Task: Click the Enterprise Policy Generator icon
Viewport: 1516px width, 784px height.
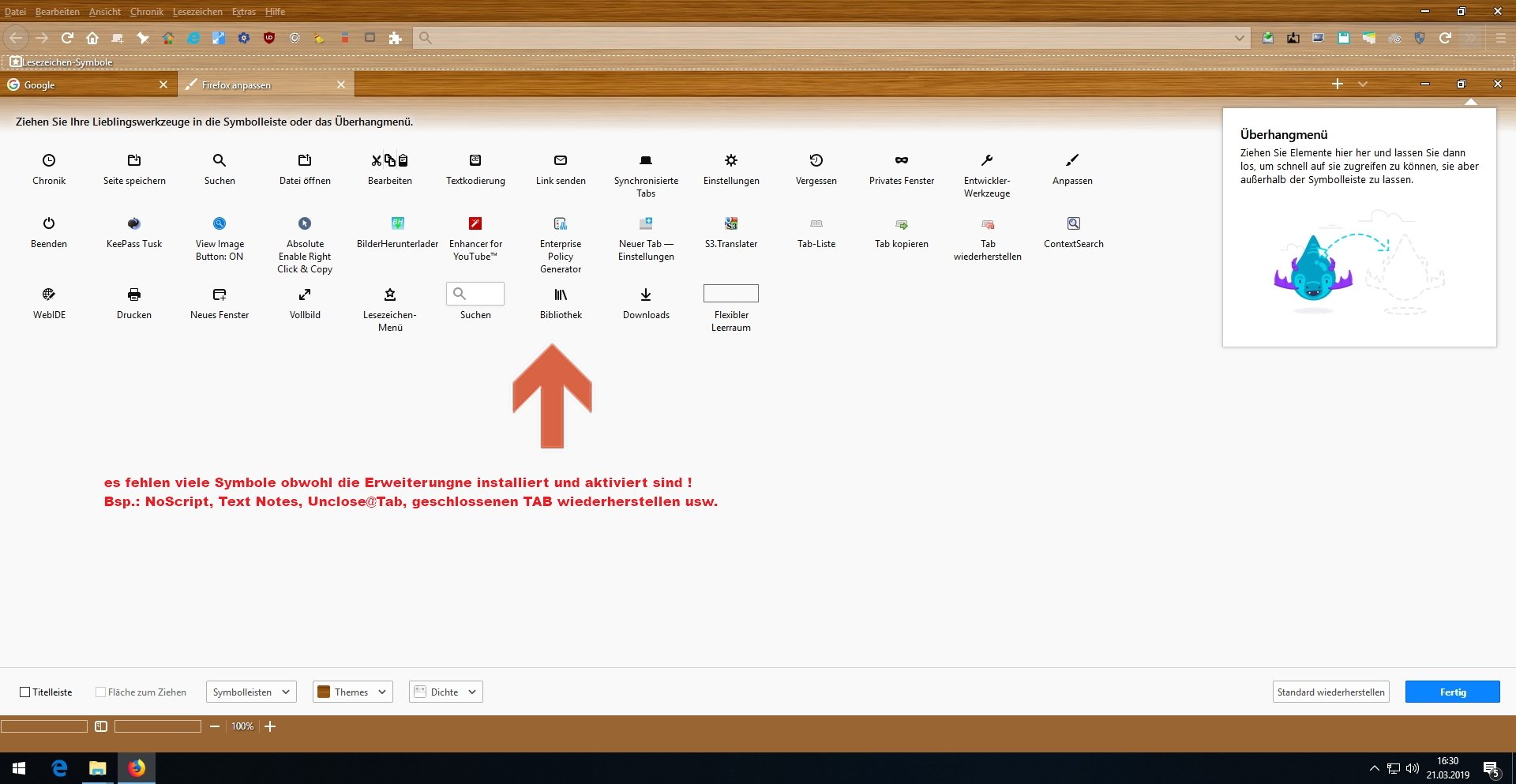Action: point(561,223)
